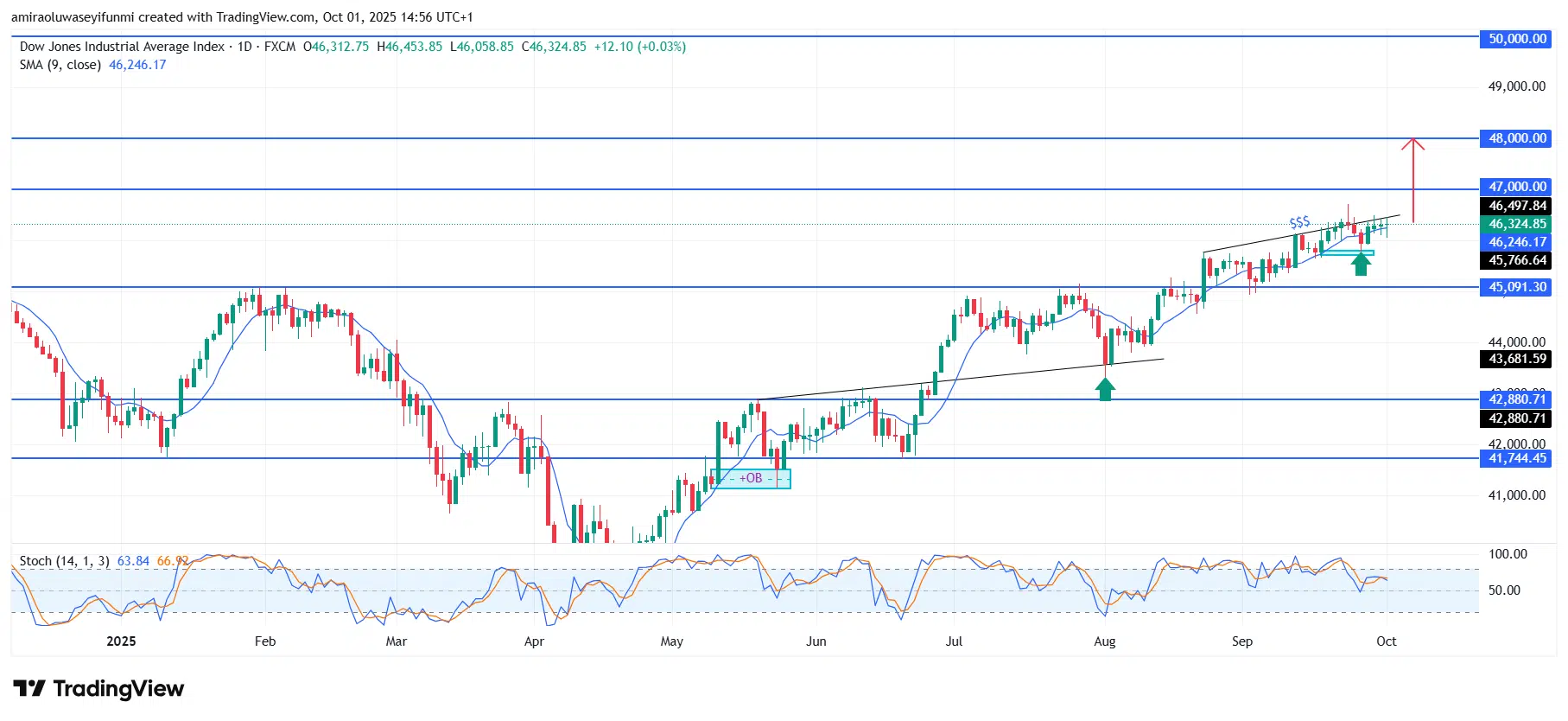The height and width of the screenshot is (721, 1568).
Task: Click the small cyan rectangle above September green arrow
Action: tap(1346, 252)
